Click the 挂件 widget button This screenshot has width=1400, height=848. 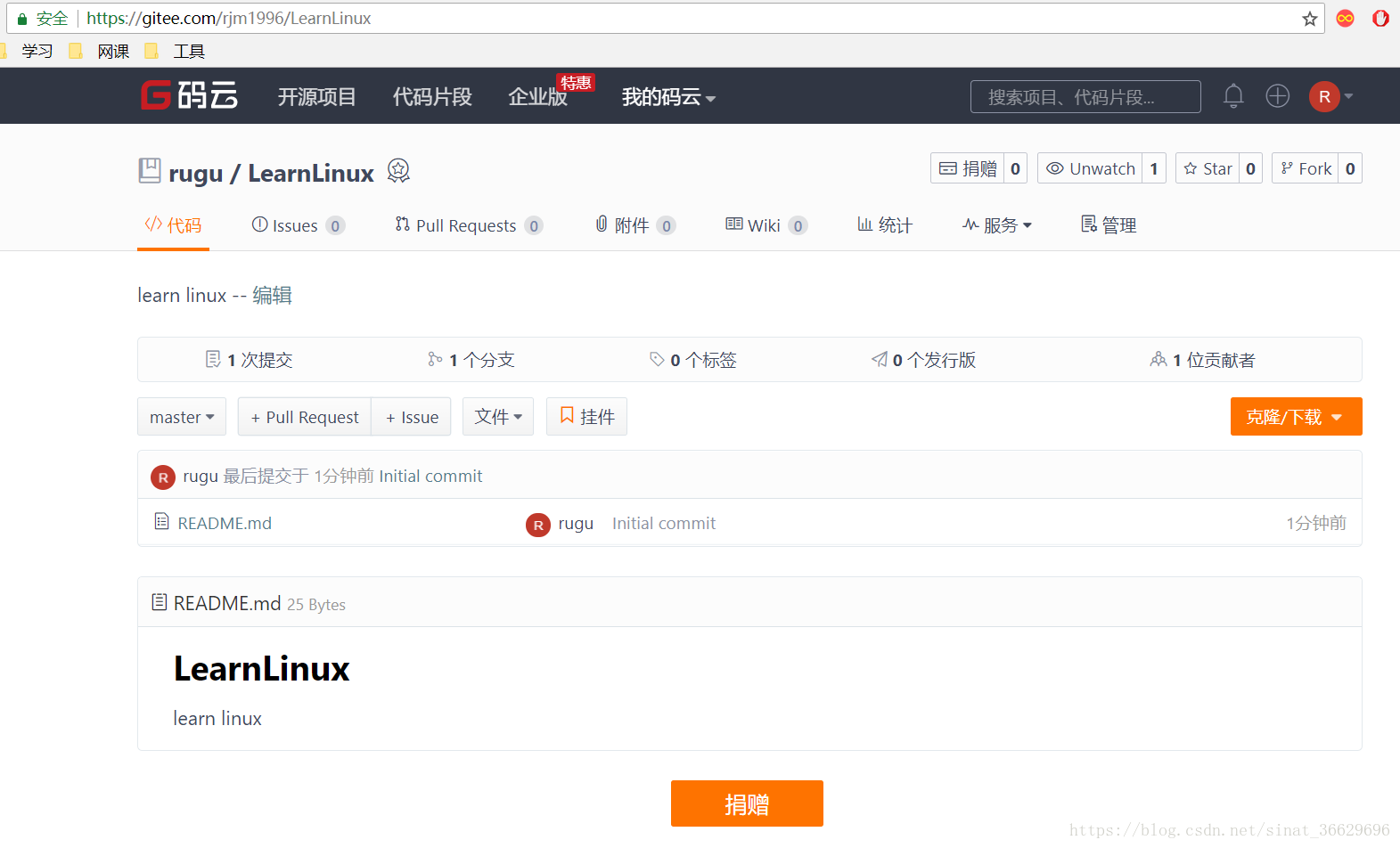[x=586, y=417]
